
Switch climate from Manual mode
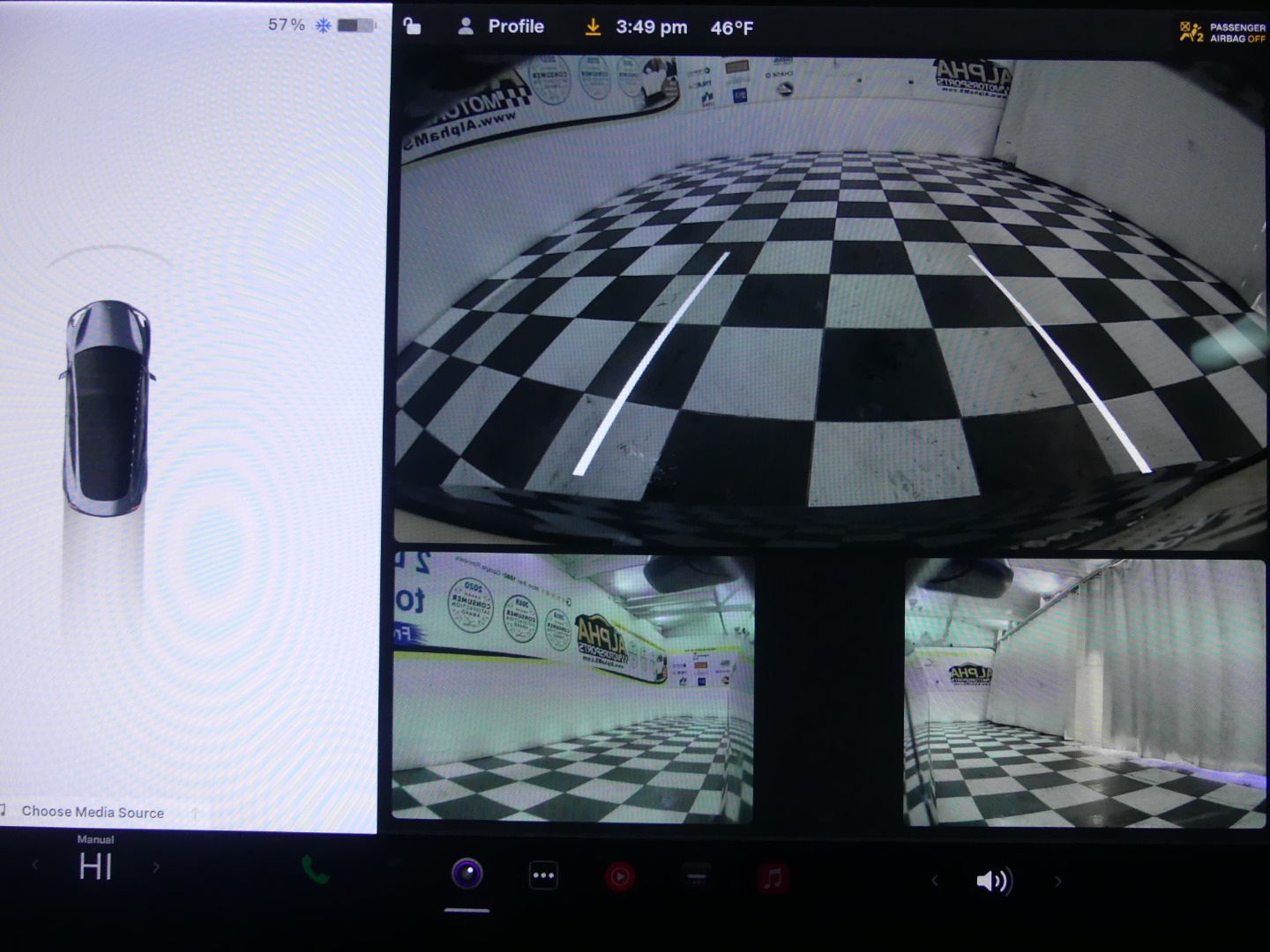[96, 839]
